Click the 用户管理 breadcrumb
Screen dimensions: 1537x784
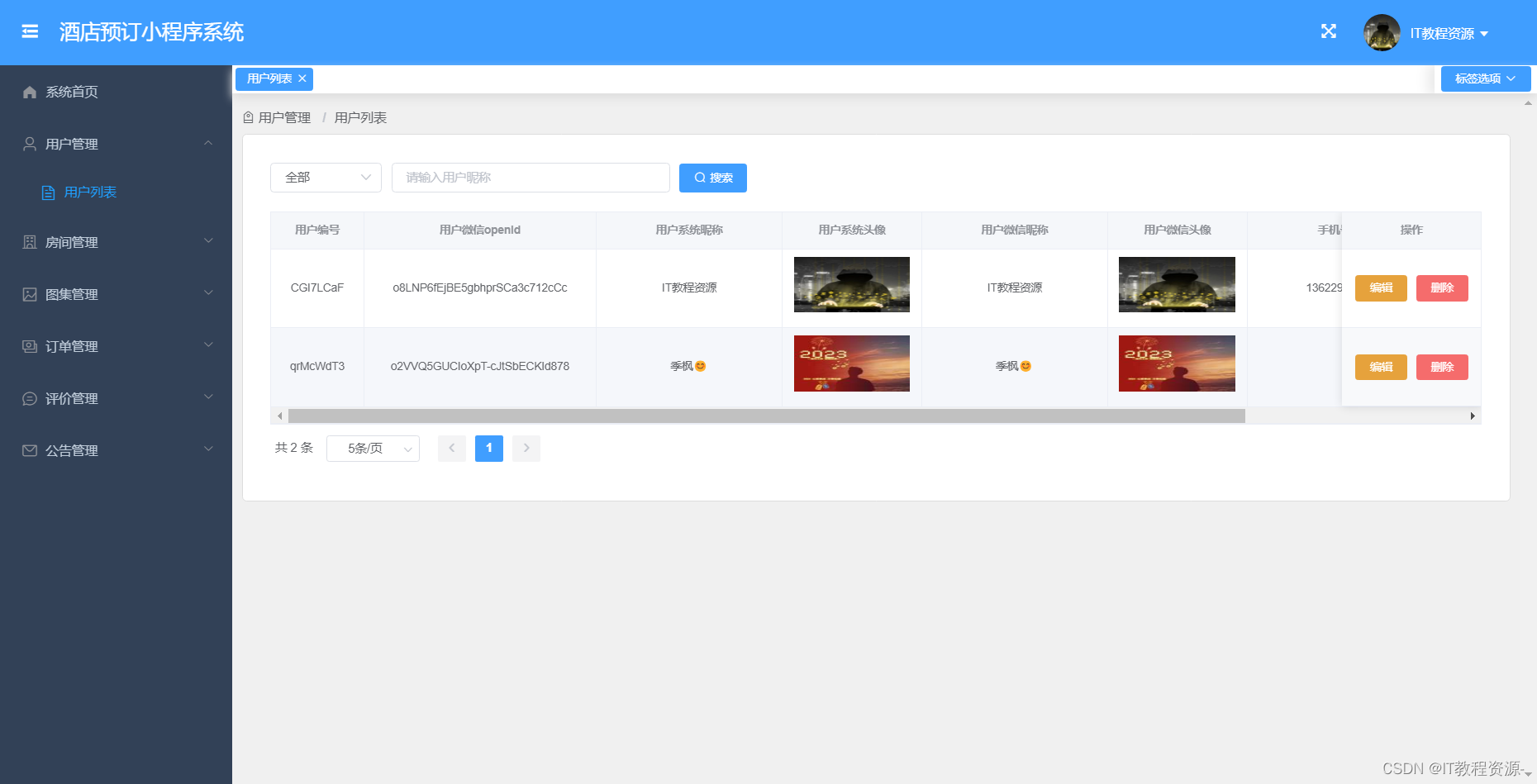click(x=284, y=118)
